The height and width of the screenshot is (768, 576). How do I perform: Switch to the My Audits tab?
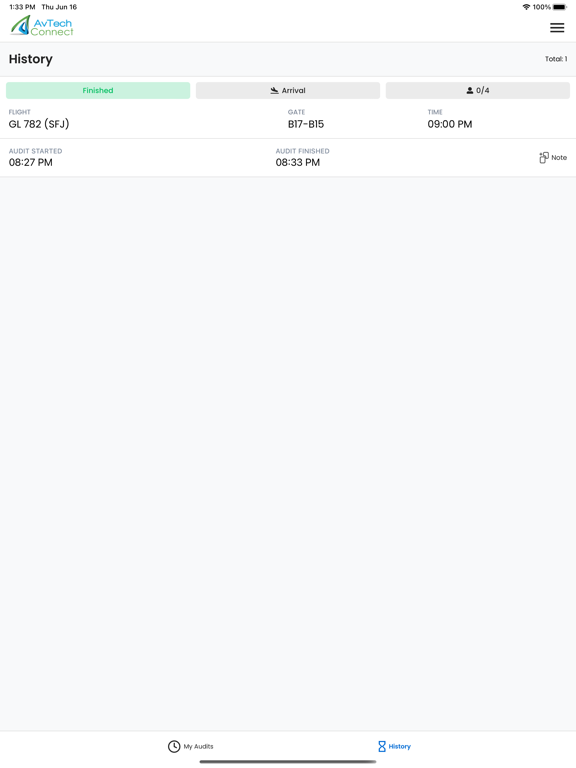191,746
